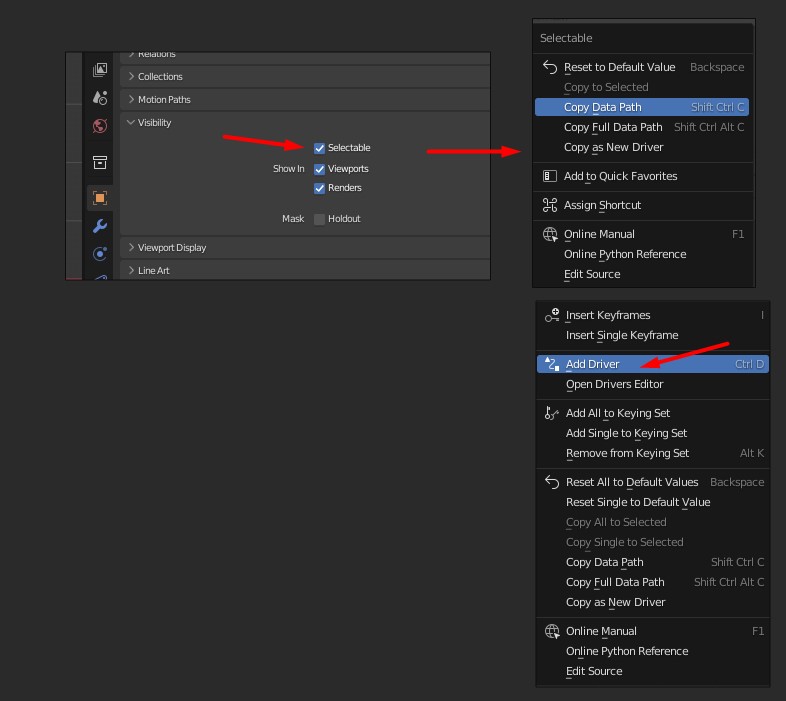The height and width of the screenshot is (701, 786).
Task: Select the orange Object properties tab
Action: (100, 198)
